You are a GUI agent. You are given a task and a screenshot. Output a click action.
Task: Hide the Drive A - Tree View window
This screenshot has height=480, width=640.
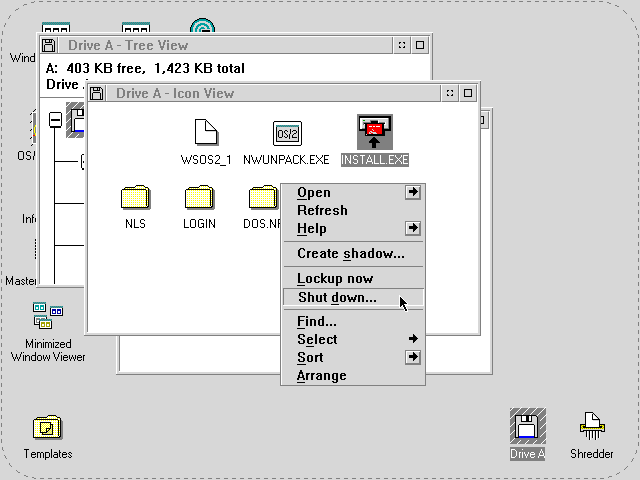coord(402,45)
